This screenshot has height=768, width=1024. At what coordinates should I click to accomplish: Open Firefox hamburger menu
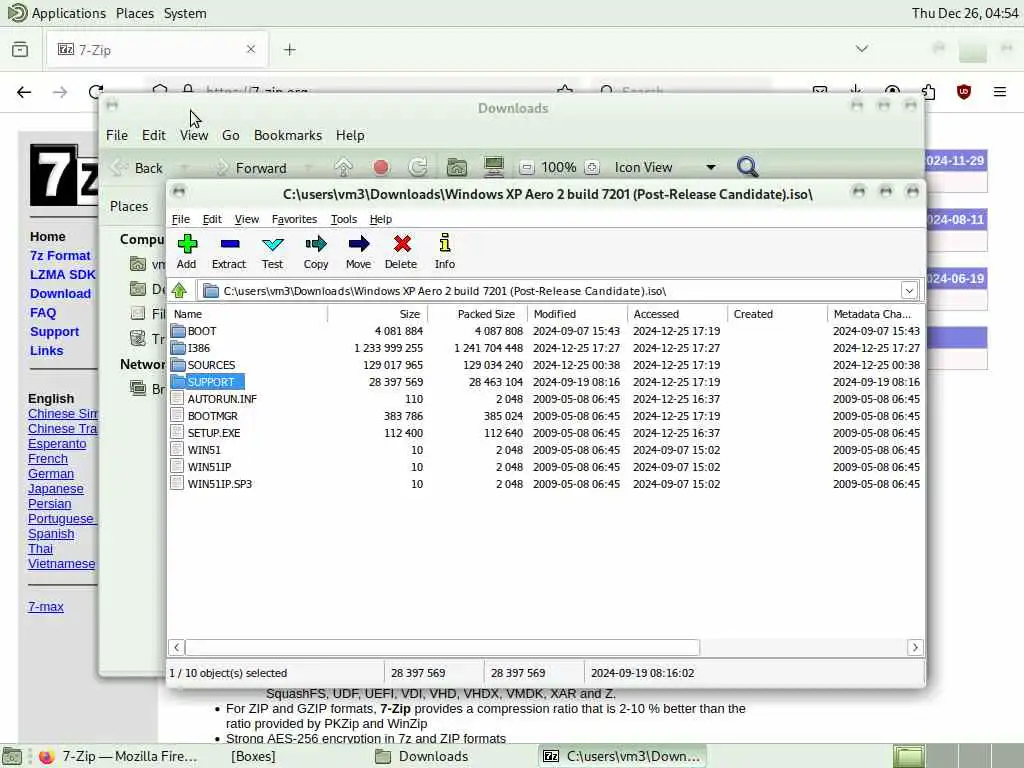(x=1000, y=92)
